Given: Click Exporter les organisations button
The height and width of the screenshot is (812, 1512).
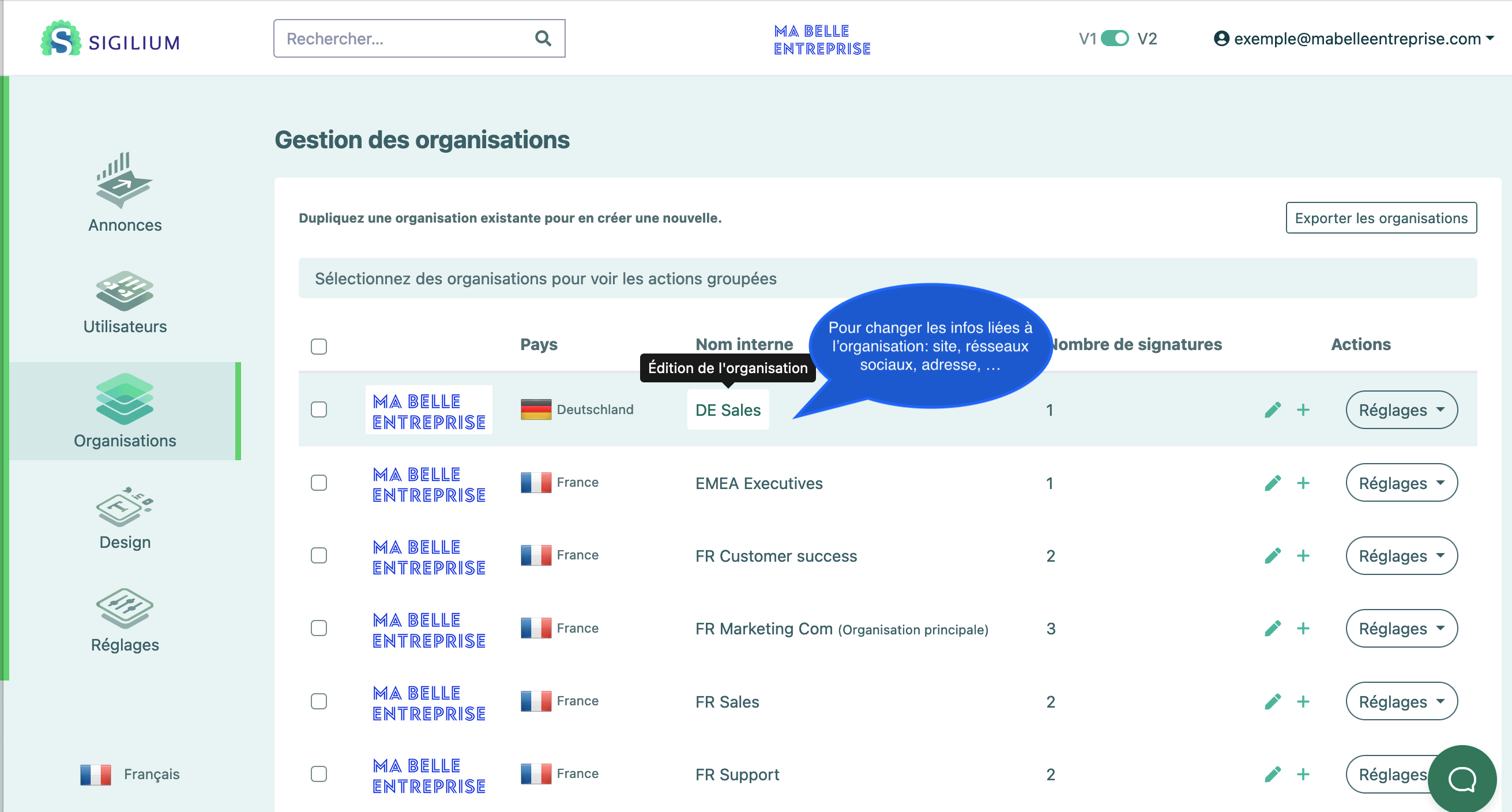Looking at the screenshot, I should 1381,218.
